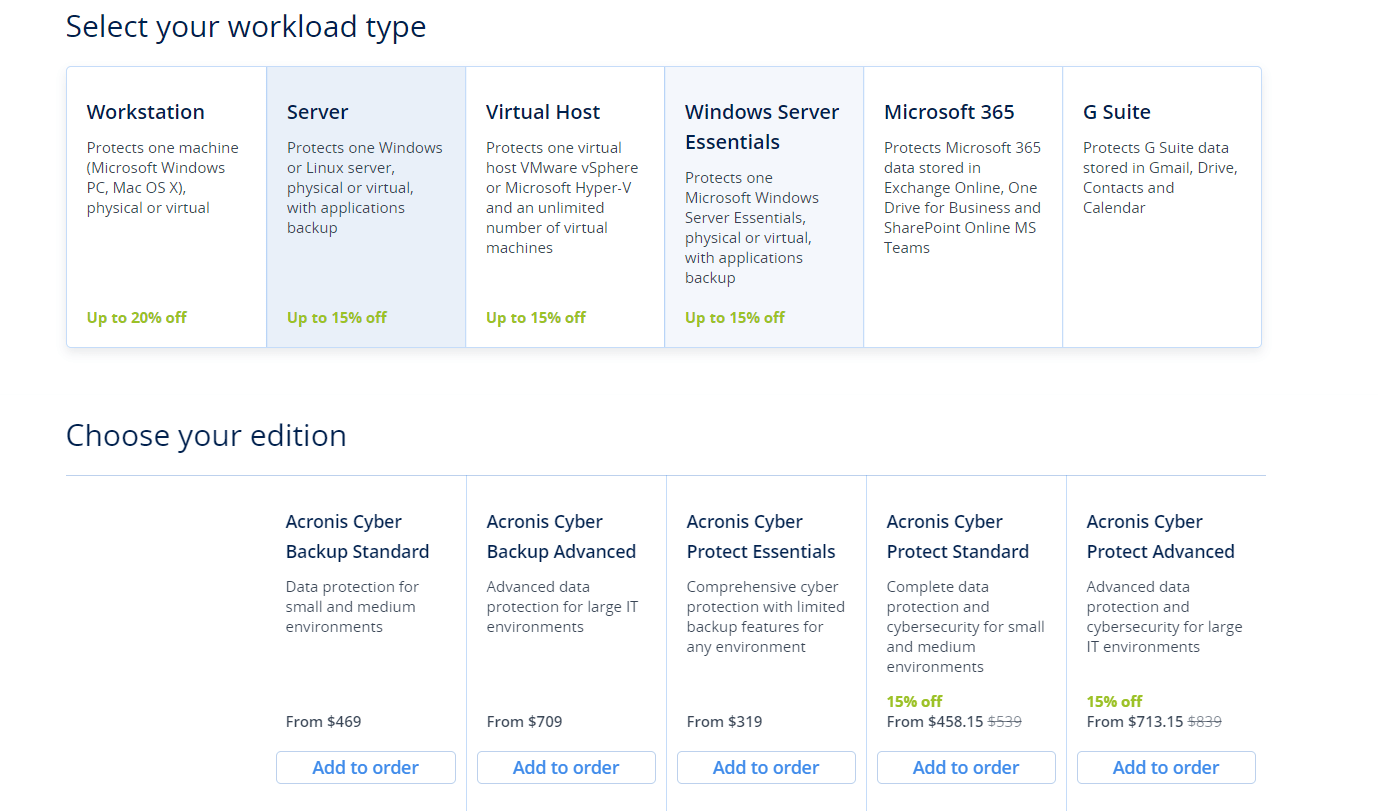This screenshot has height=811, width=1378.
Task: Choose the Virtual Host workload card
Action: tap(565, 207)
